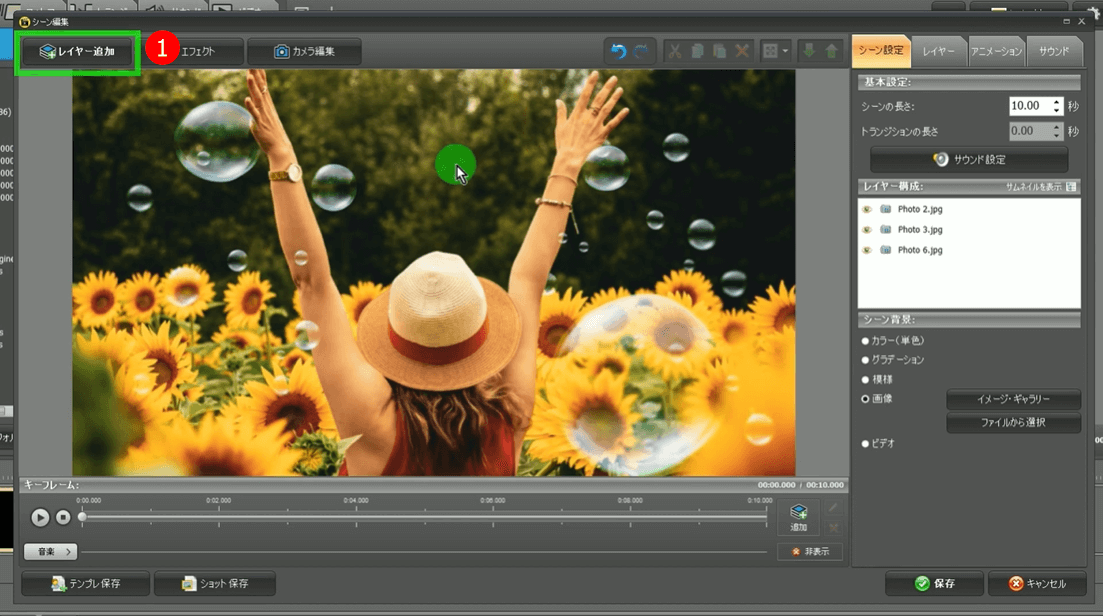
Task: Open the alignment grid dropdown arrow
Action: (786, 52)
